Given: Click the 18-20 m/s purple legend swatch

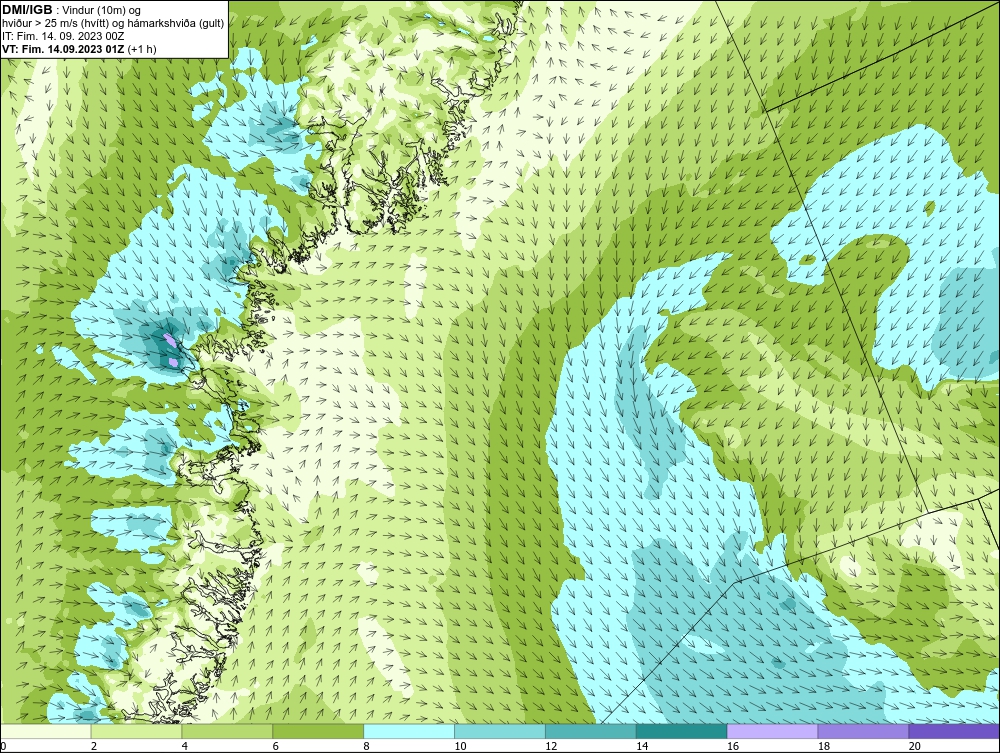Looking at the screenshot, I should (x=864, y=731).
